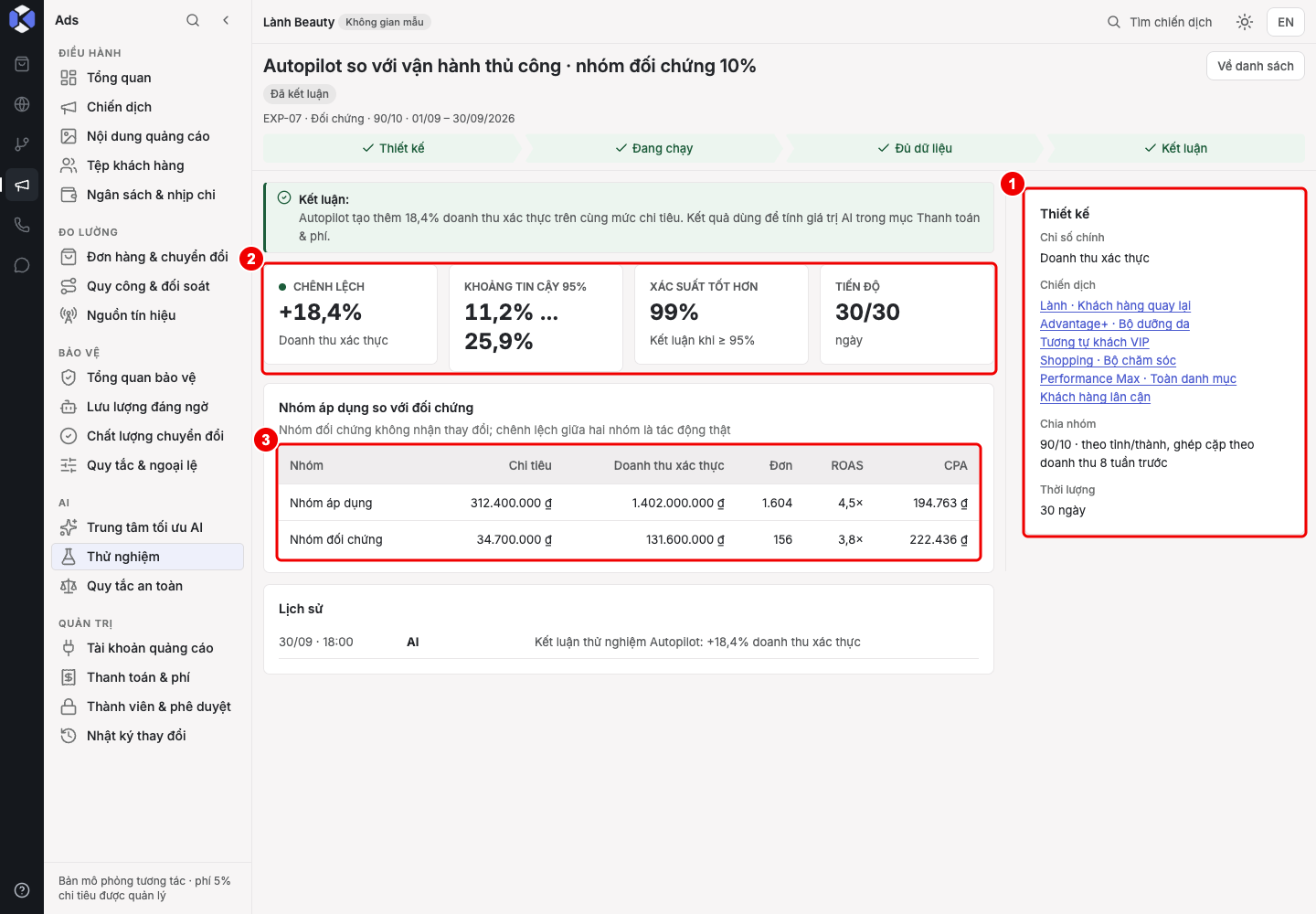This screenshot has width=1316, height=914.
Task: Open the Tệp khách hàng sidebar item
Action: 147,165
